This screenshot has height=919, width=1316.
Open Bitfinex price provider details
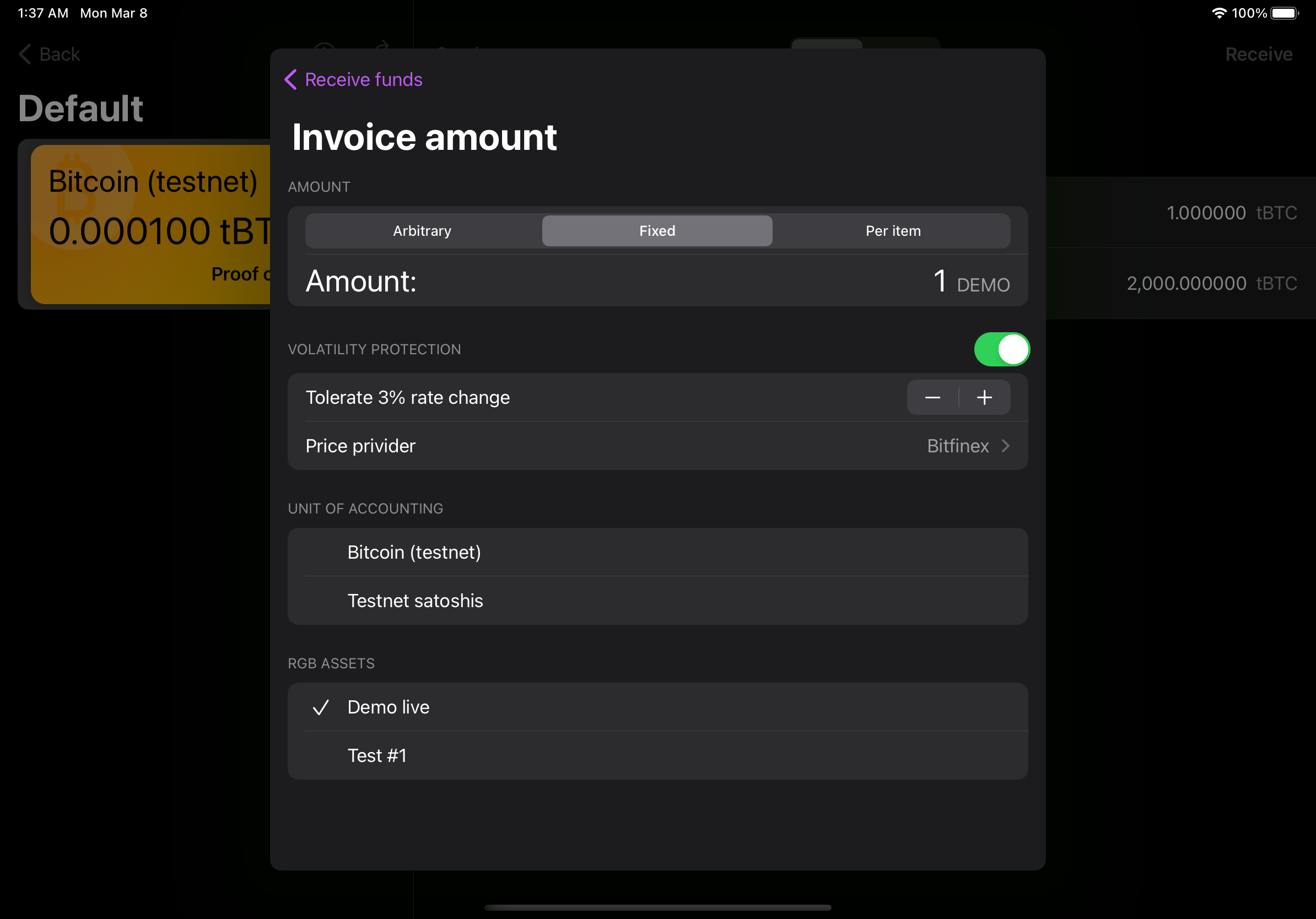(967, 446)
